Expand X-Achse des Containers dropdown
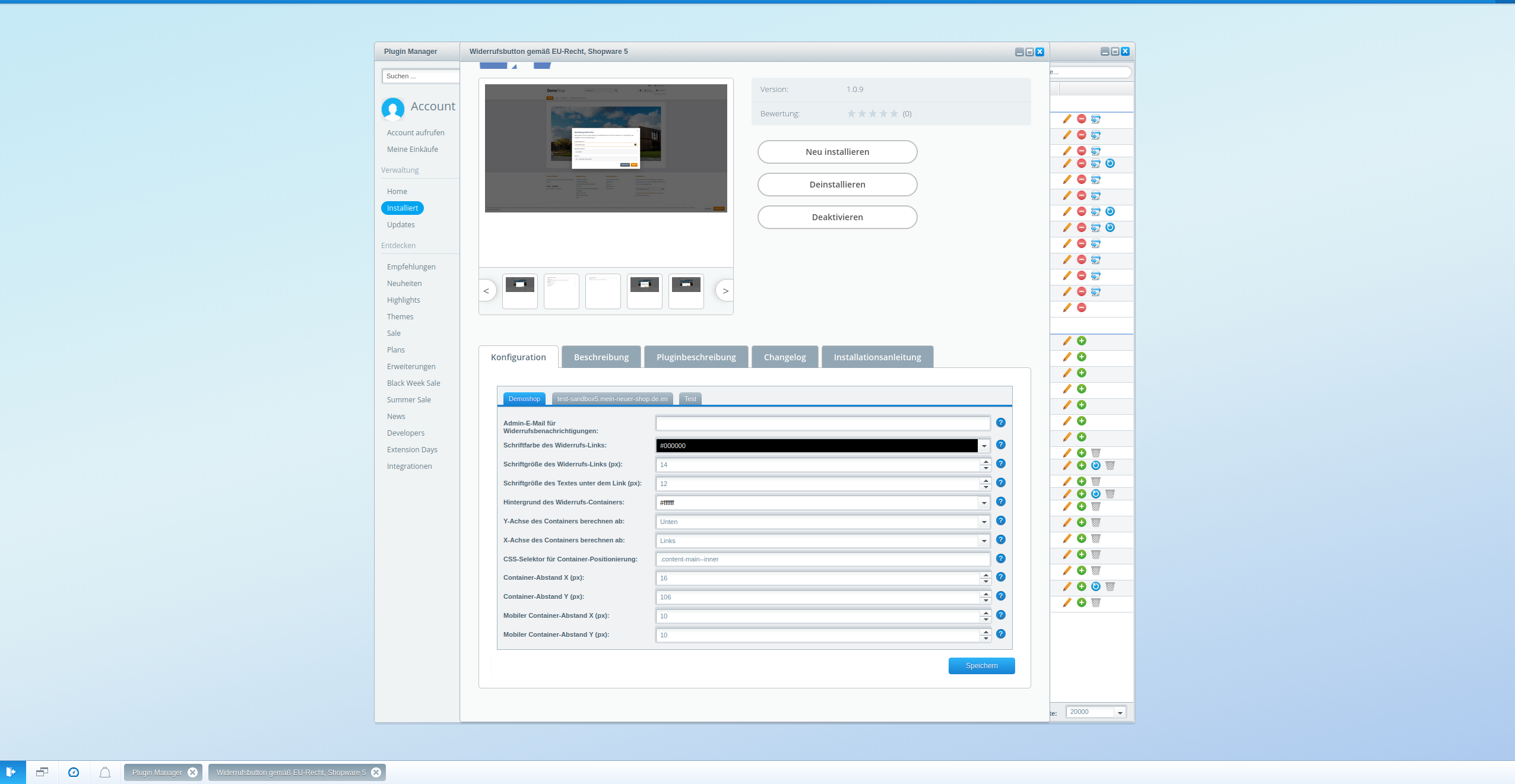This screenshot has height=784, width=1515. click(984, 541)
